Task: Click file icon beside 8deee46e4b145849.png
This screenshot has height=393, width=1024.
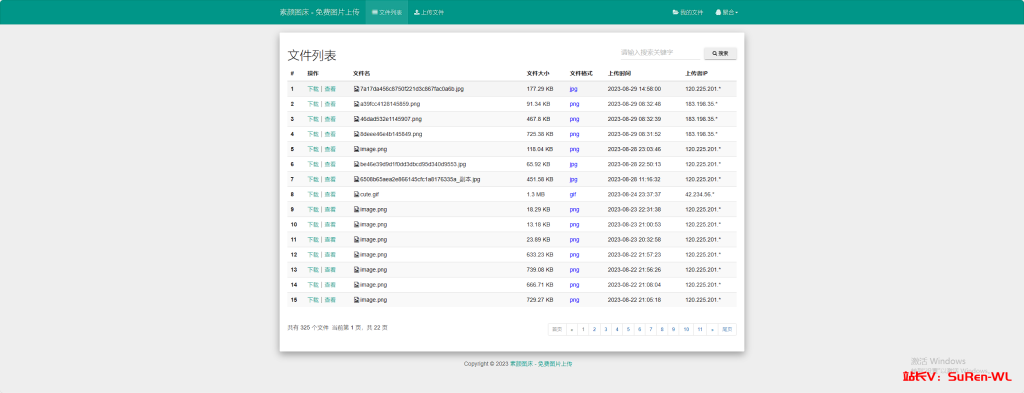Action: pos(357,134)
